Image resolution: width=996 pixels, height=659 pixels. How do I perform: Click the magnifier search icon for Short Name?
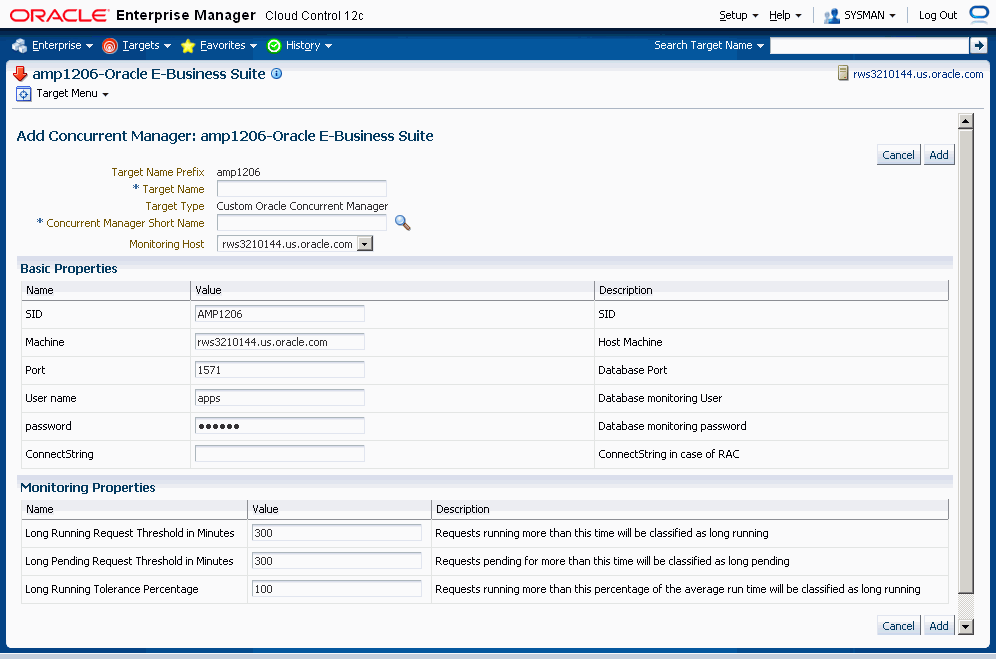403,222
